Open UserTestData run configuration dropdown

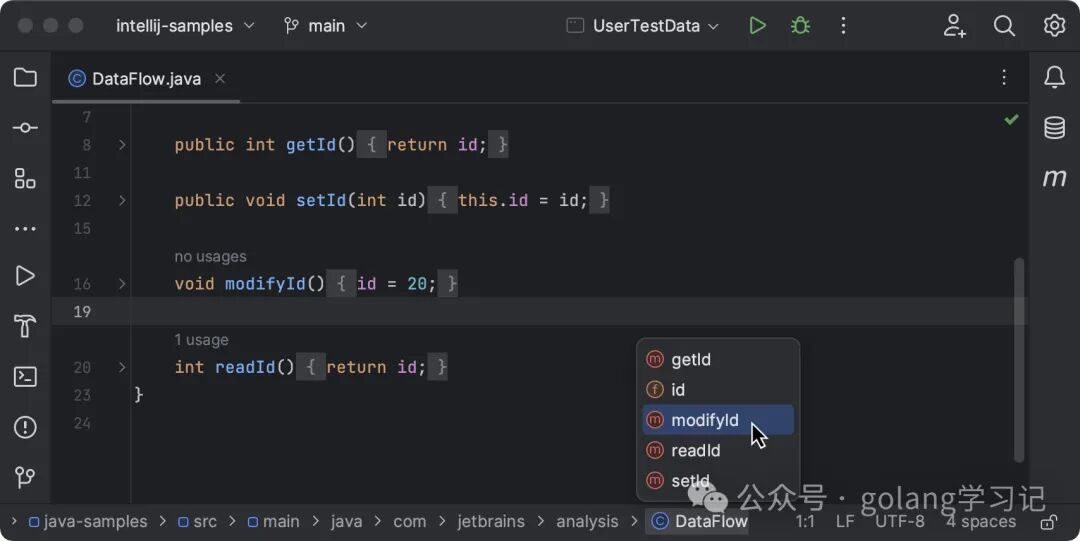[x=643, y=26]
